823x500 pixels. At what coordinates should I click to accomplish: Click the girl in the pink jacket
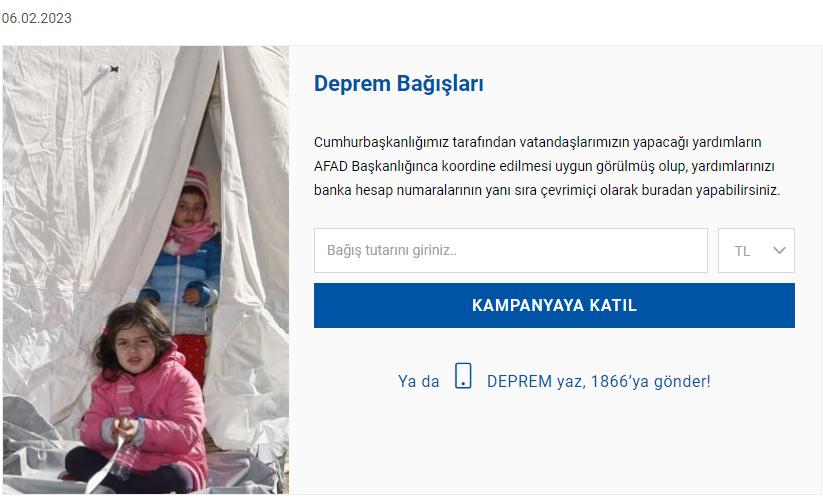pyautogui.click(x=139, y=399)
